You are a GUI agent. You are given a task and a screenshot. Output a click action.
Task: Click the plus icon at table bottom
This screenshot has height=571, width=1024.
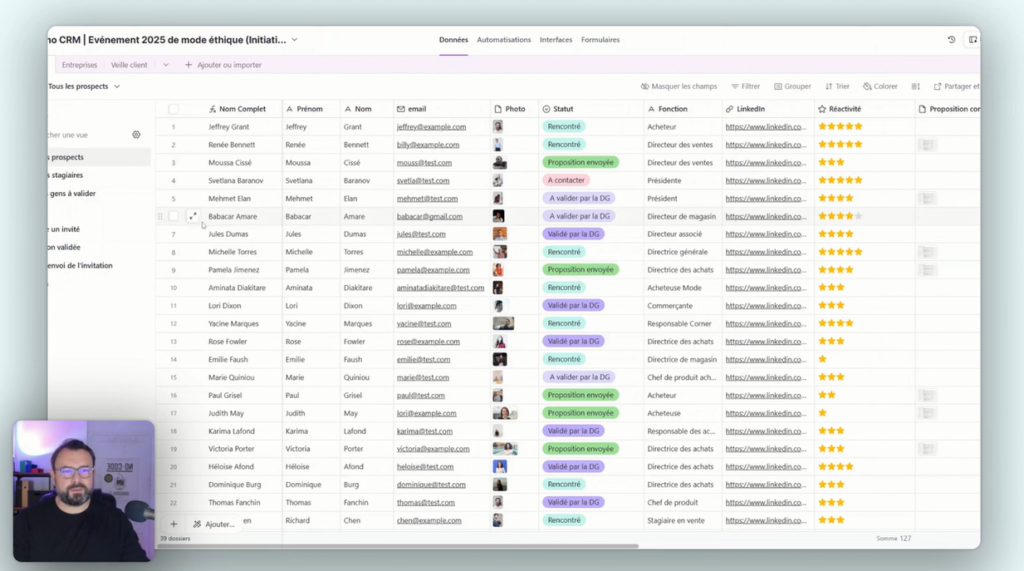click(x=173, y=524)
